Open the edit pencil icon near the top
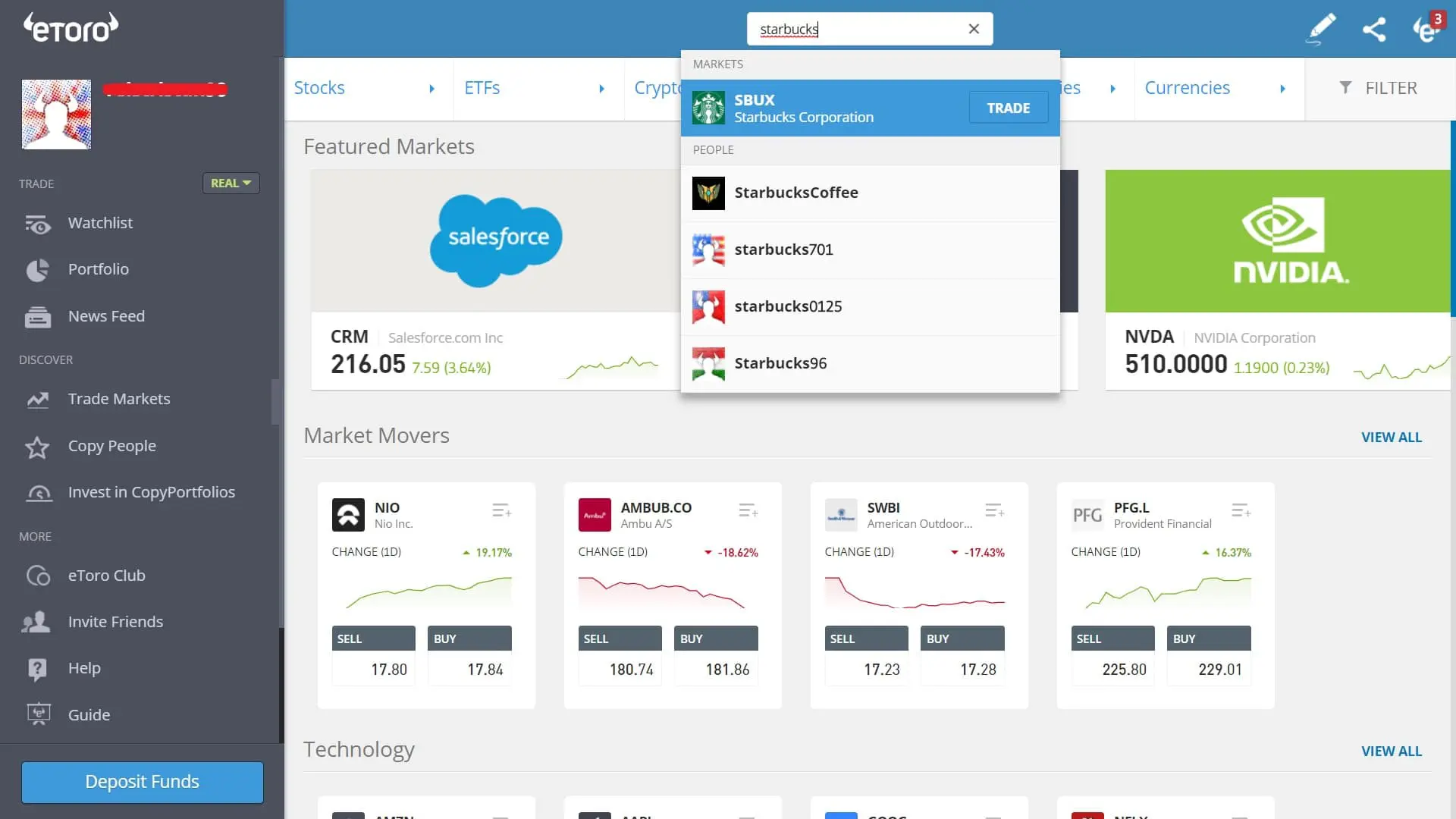The image size is (1456, 819). point(1319,29)
